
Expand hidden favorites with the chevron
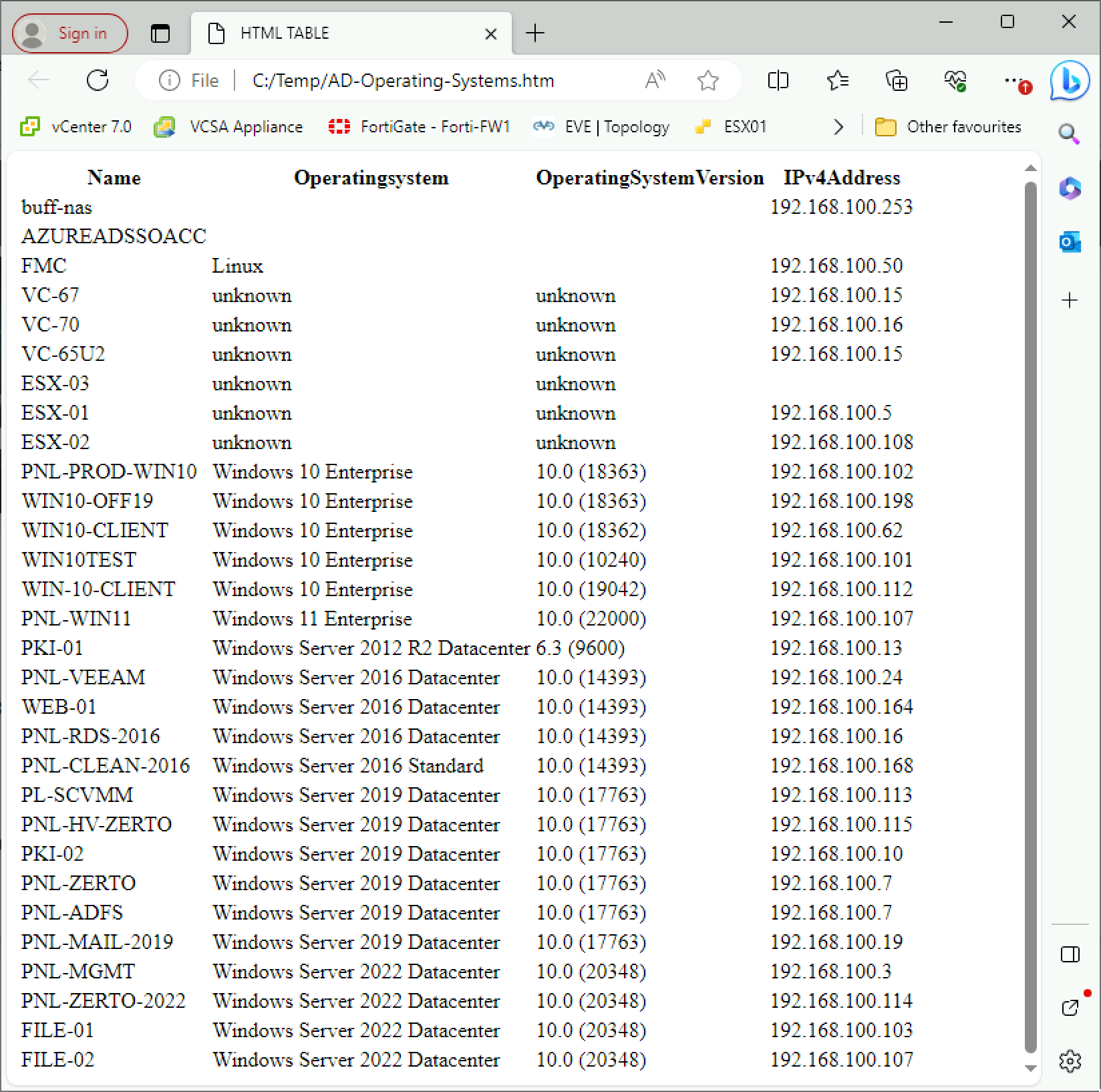point(838,126)
